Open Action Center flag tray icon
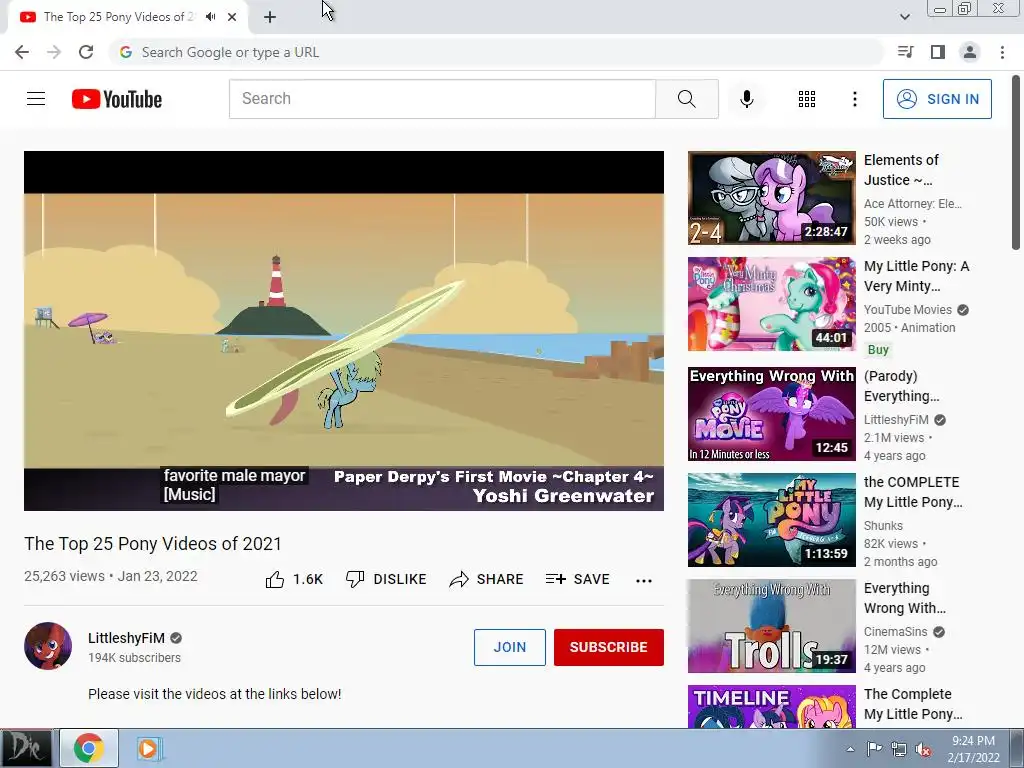 [x=874, y=749]
